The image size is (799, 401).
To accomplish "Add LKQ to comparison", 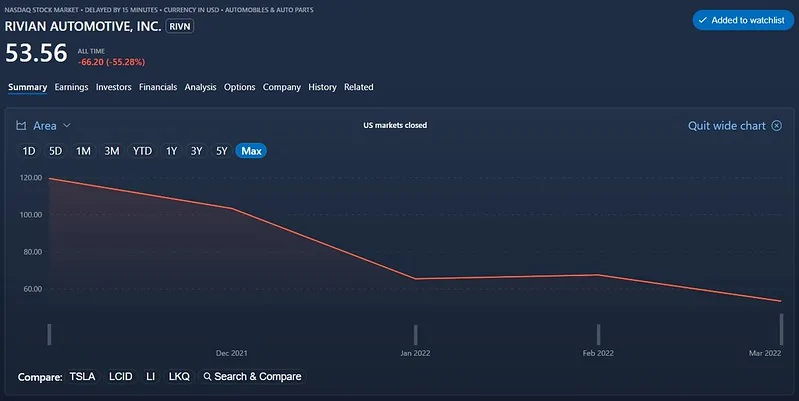I will tap(179, 377).
